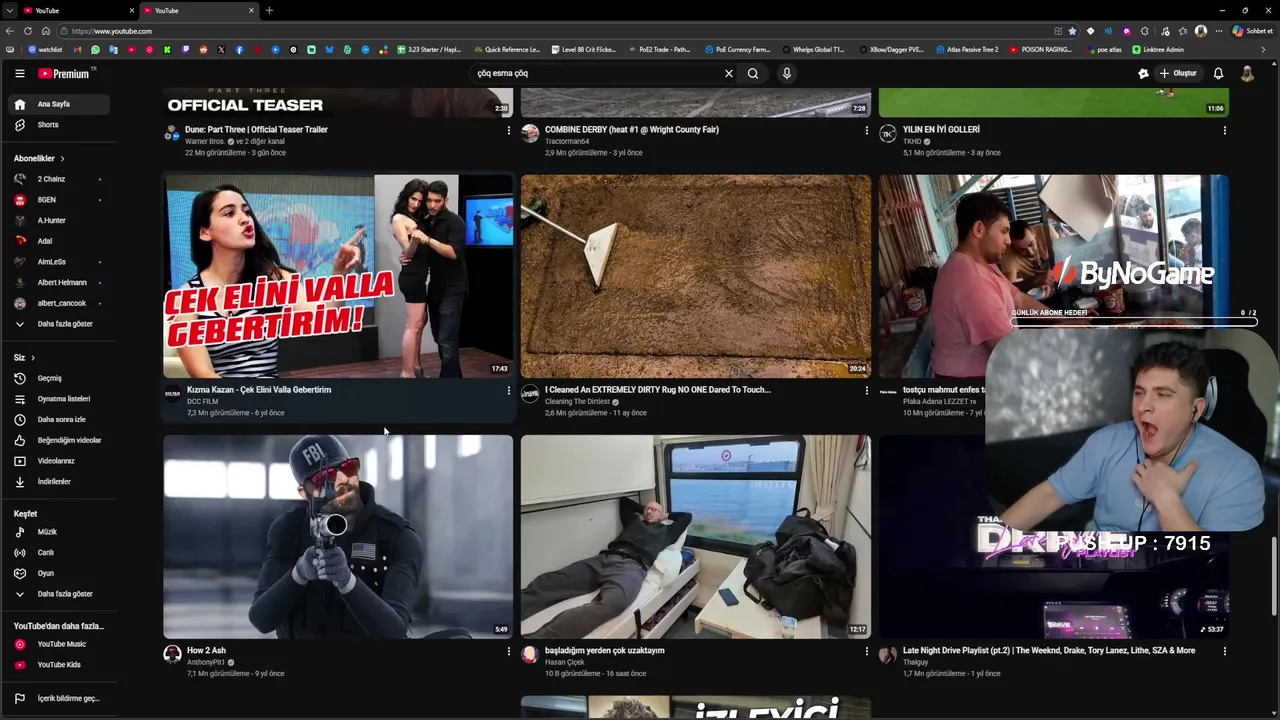Viewport: 1280px width, 720px height.
Task: Open İndirilenler downloads
Action: [59, 481]
